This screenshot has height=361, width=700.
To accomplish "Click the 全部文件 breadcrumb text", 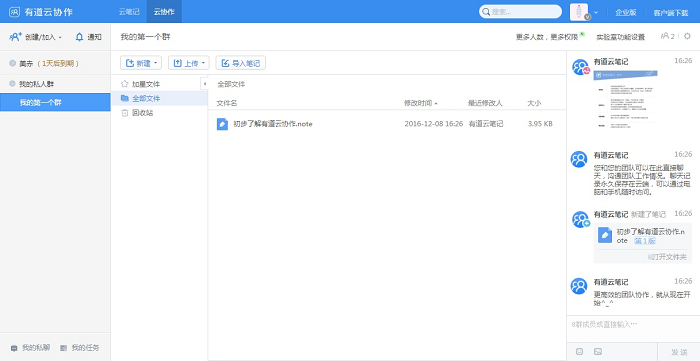I will coord(231,84).
